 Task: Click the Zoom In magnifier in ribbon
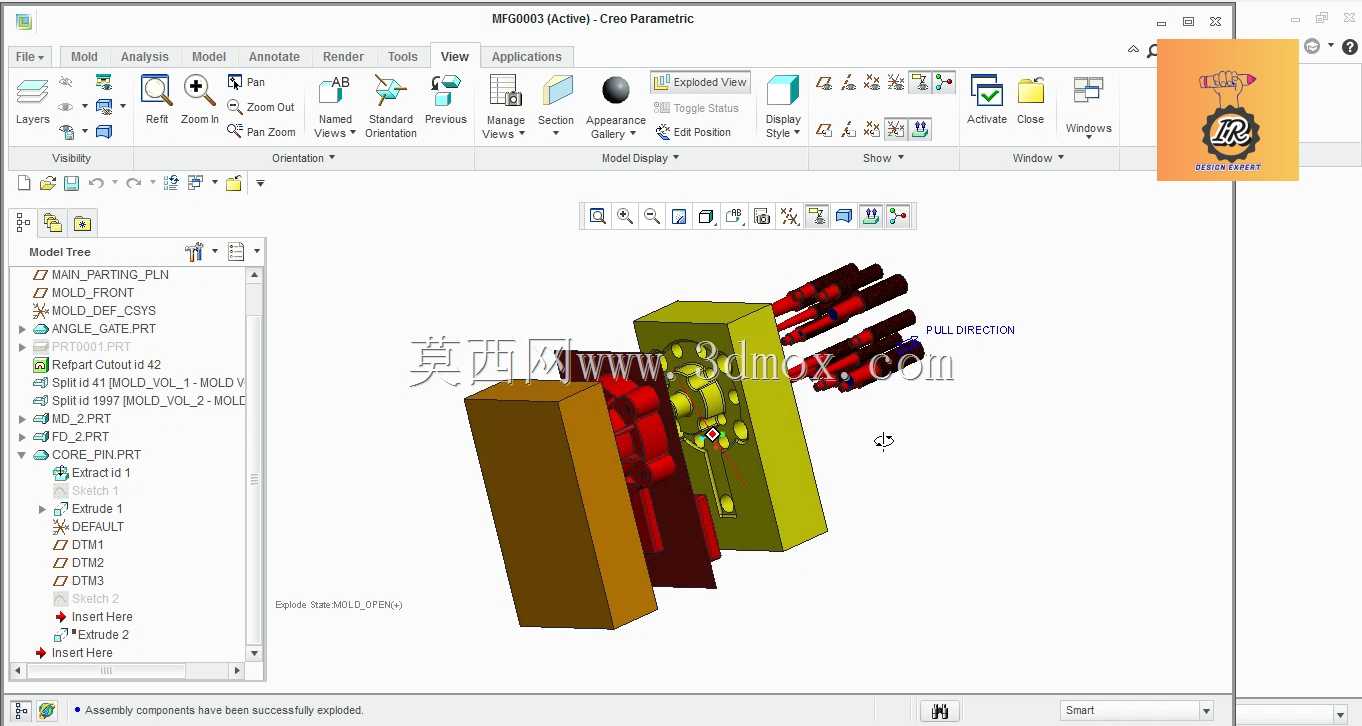tap(200, 99)
